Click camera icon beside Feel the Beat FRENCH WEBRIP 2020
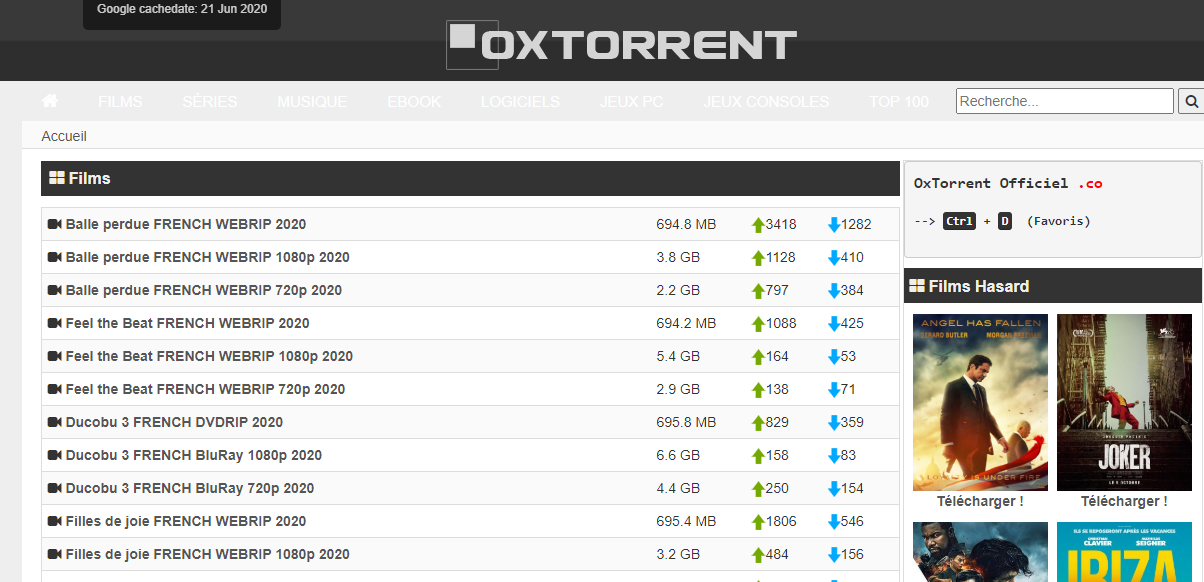 [x=55, y=323]
